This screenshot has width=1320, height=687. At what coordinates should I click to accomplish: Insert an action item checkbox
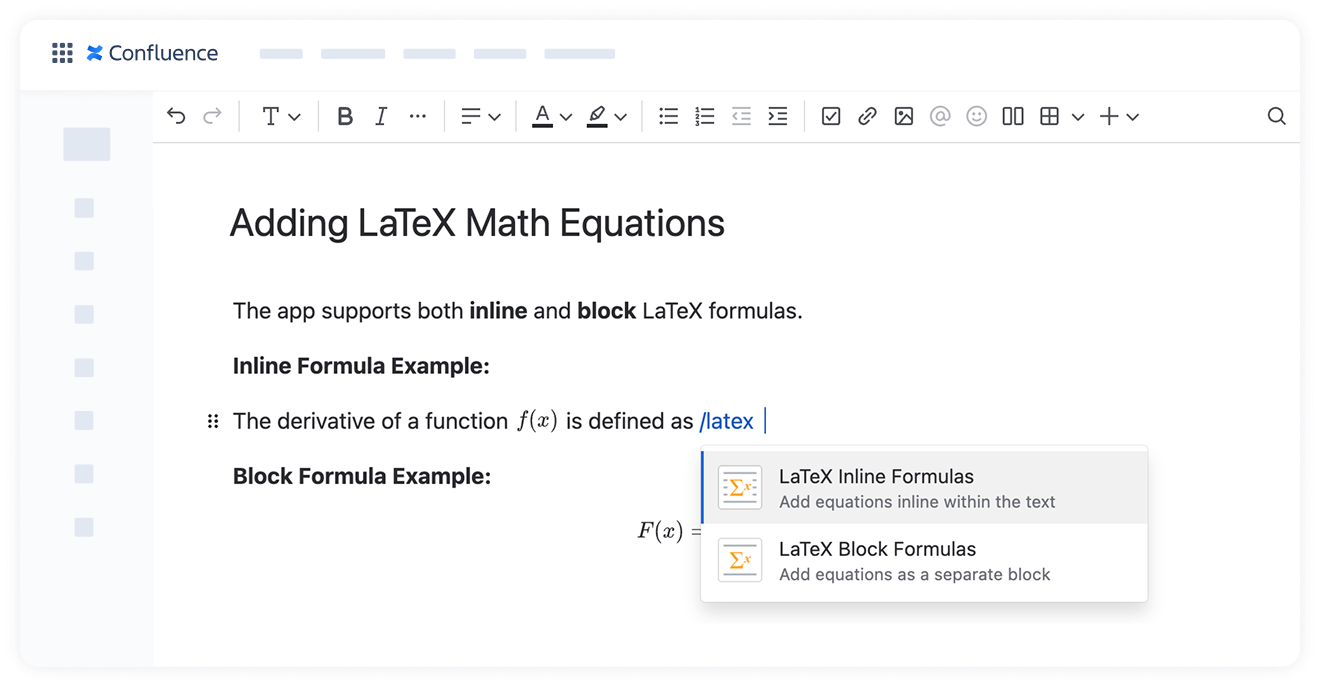click(831, 116)
